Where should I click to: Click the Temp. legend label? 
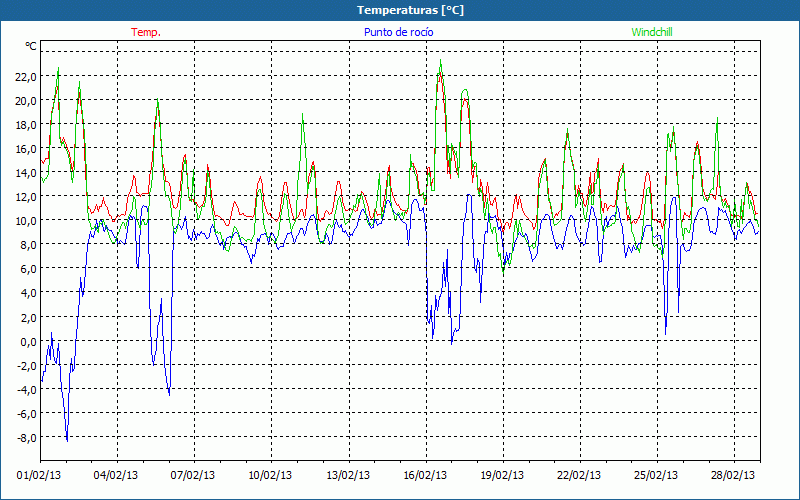[146, 32]
